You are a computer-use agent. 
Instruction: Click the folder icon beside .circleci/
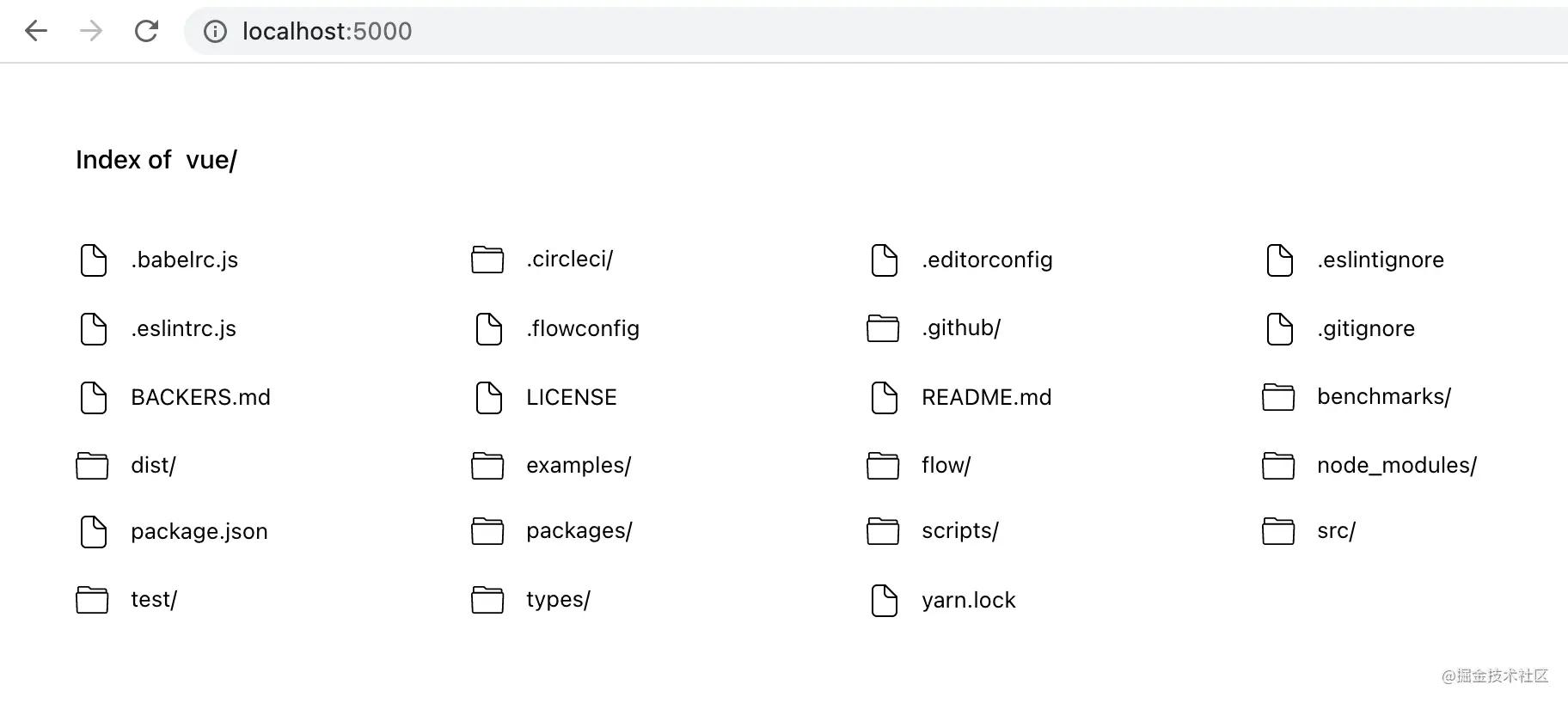pos(487,260)
